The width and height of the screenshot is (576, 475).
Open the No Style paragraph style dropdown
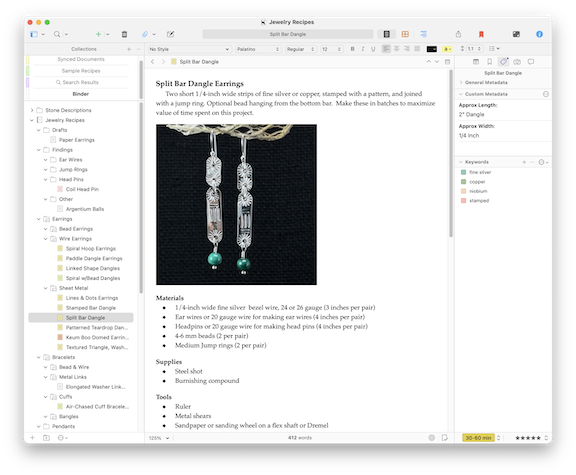point(189,49)
